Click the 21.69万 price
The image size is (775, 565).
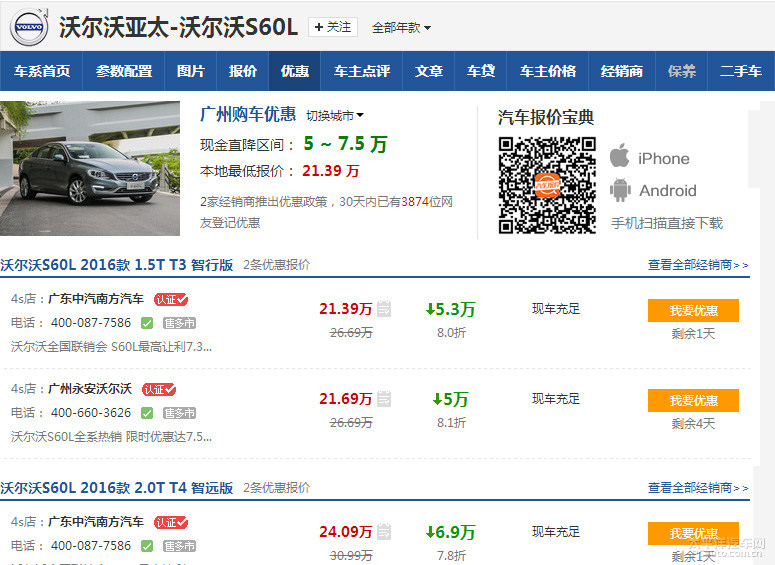tap(345, 399)
